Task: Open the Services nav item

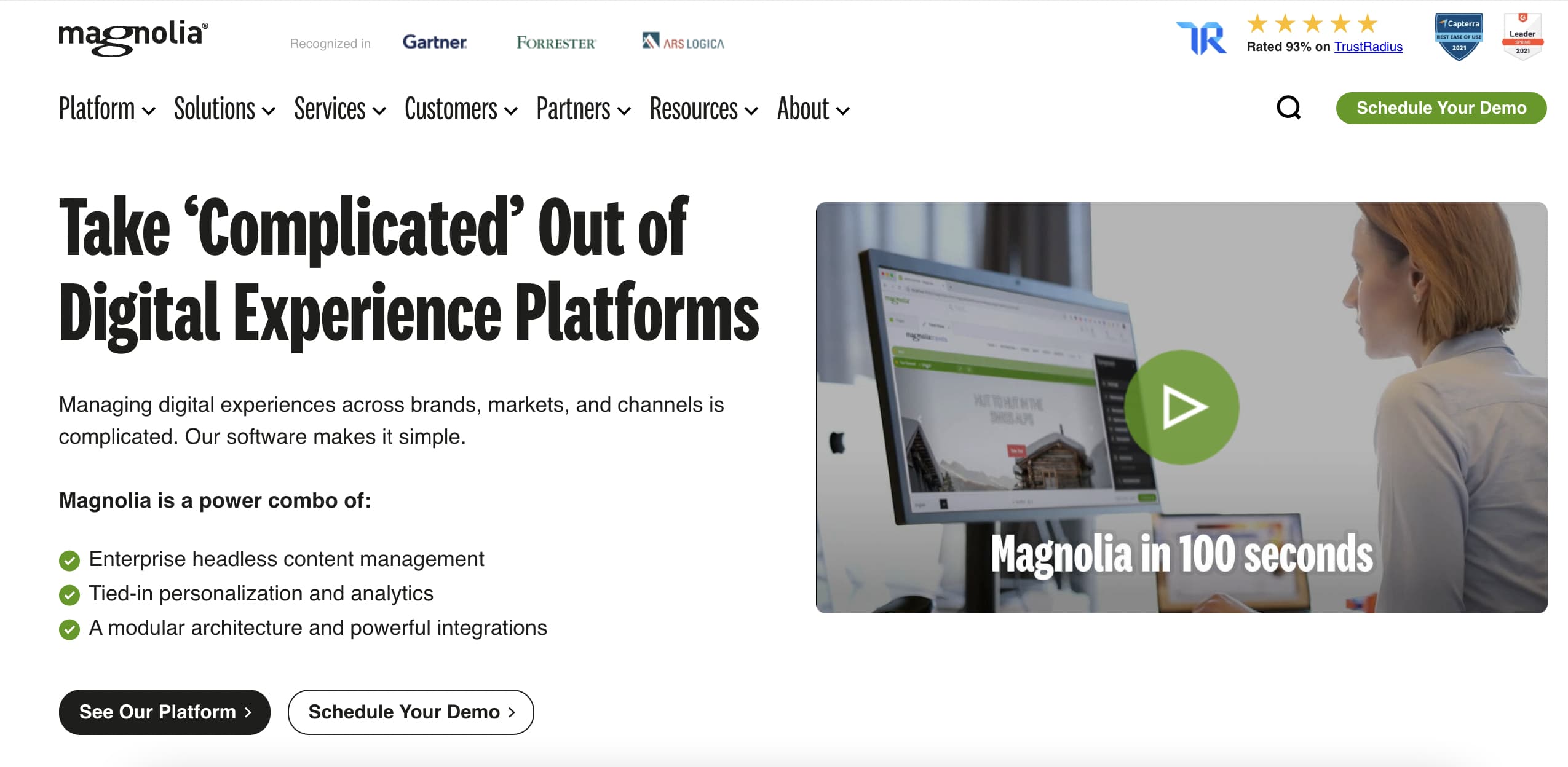Action: pyautogui.click(x=330, y=109)
